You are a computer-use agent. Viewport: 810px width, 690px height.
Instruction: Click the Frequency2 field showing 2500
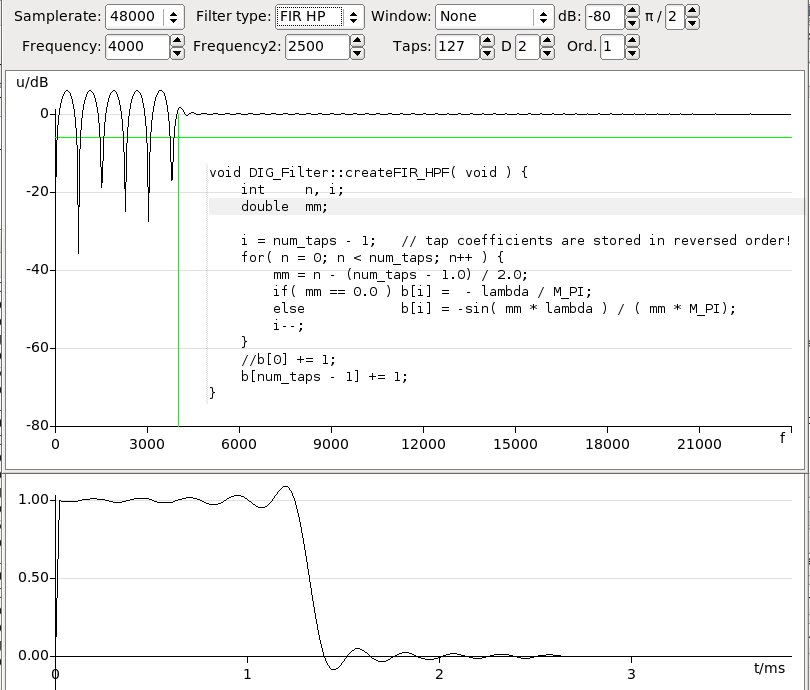318,46
